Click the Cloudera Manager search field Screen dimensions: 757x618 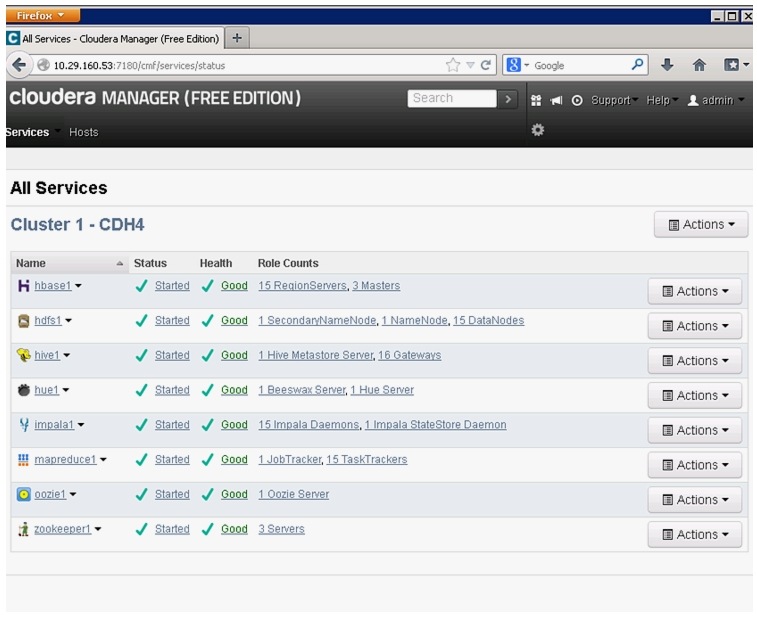[452, 98]
